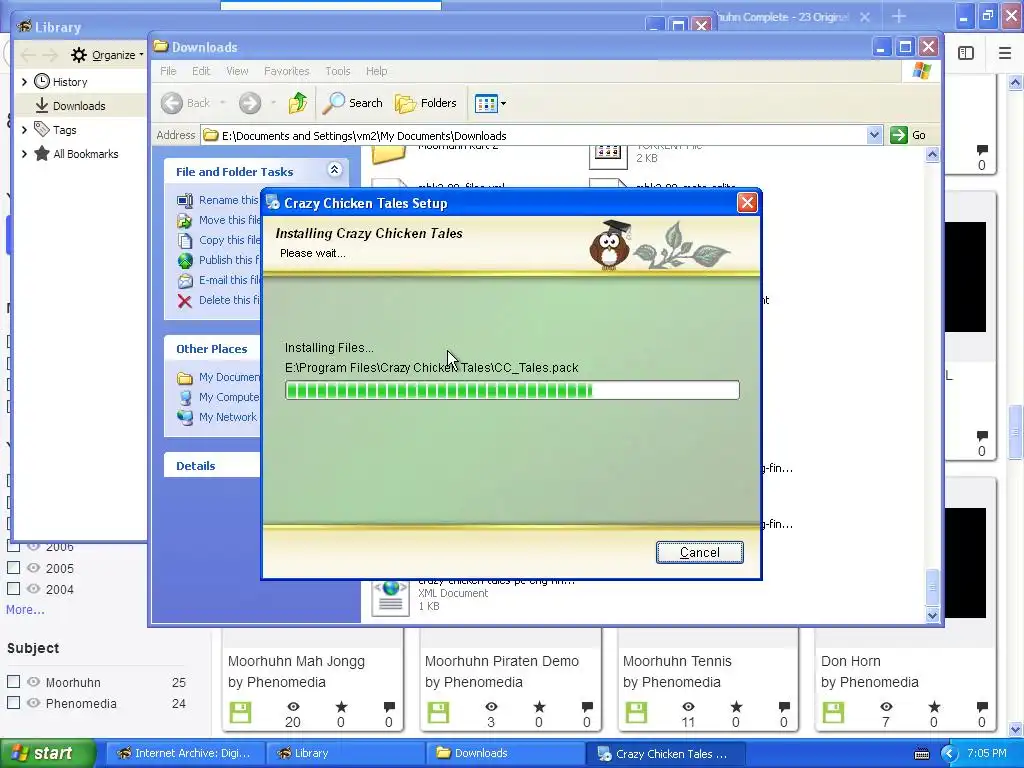Click Publish this file globe icon
Image resolution: width=1024 pixels, height=768 pixels.
point(185,261)
